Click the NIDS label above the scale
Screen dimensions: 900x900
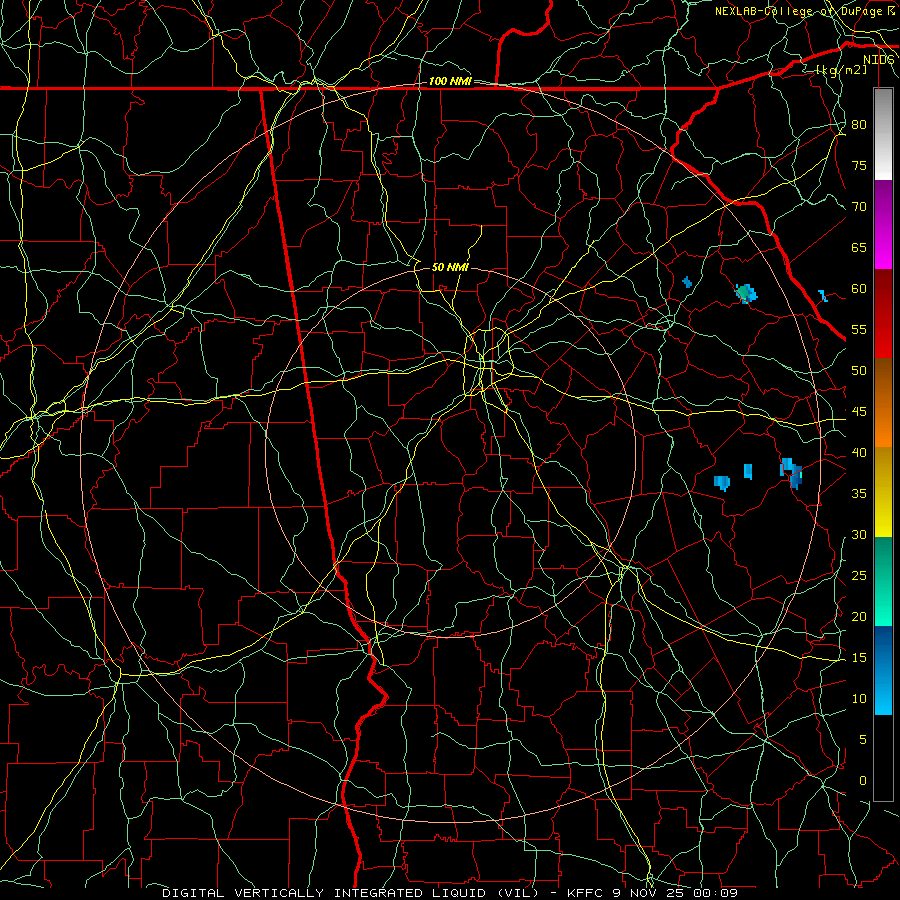pos(878,60)
